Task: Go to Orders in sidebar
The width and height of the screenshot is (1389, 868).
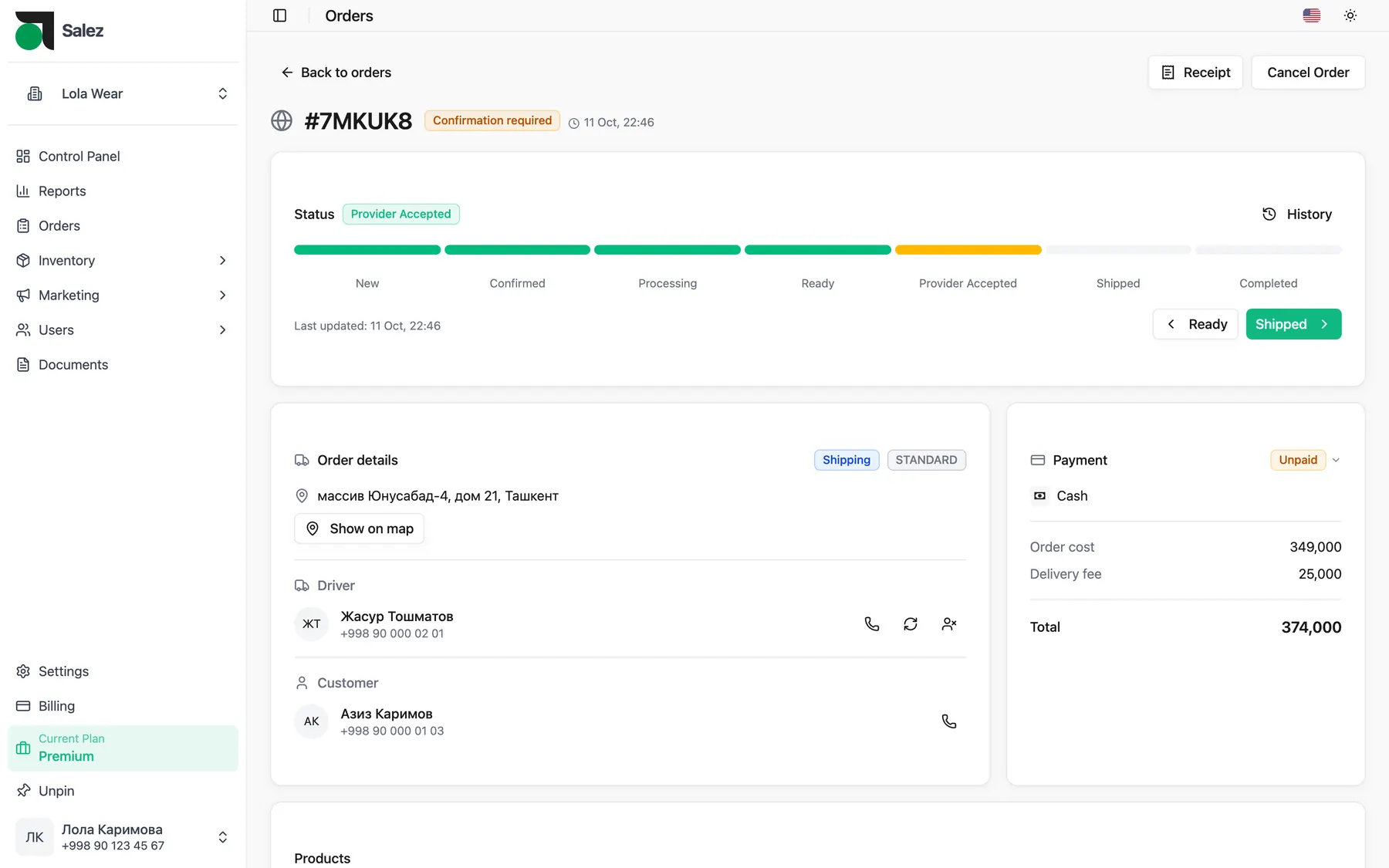Action: point(123,226)
